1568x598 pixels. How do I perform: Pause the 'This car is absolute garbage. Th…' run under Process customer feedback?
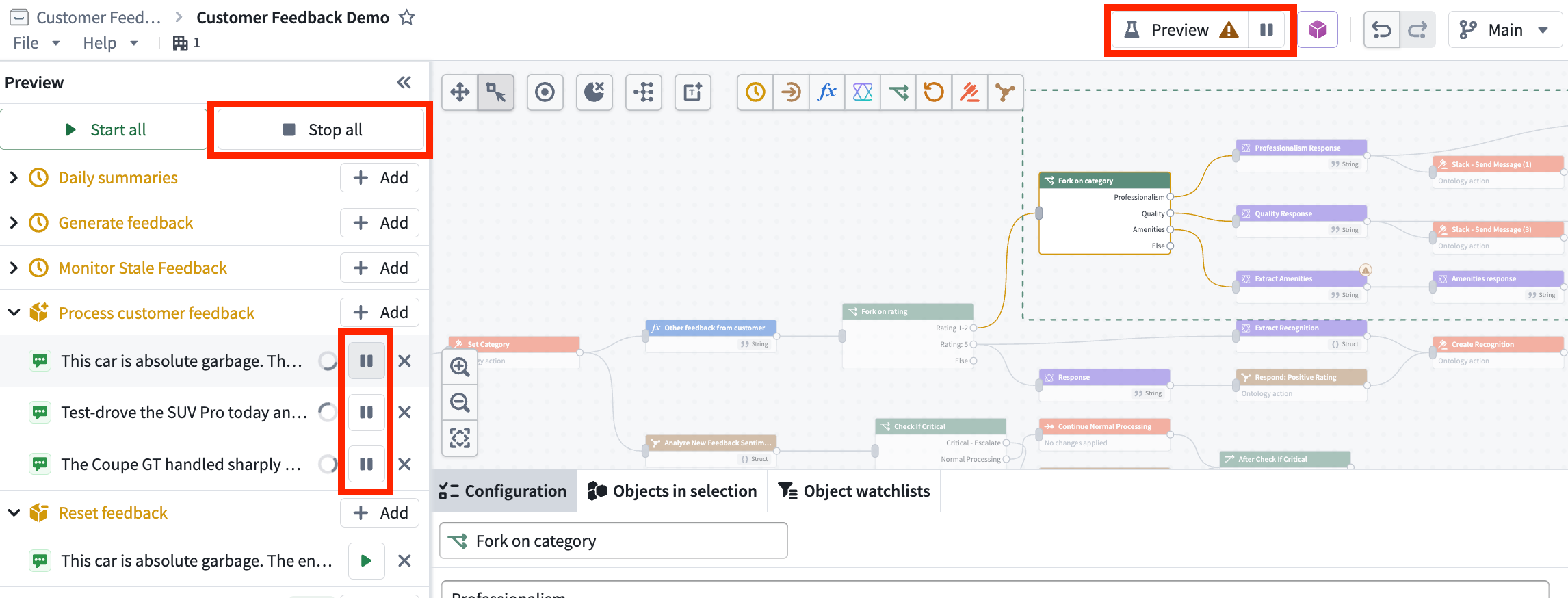coord(366,361)
